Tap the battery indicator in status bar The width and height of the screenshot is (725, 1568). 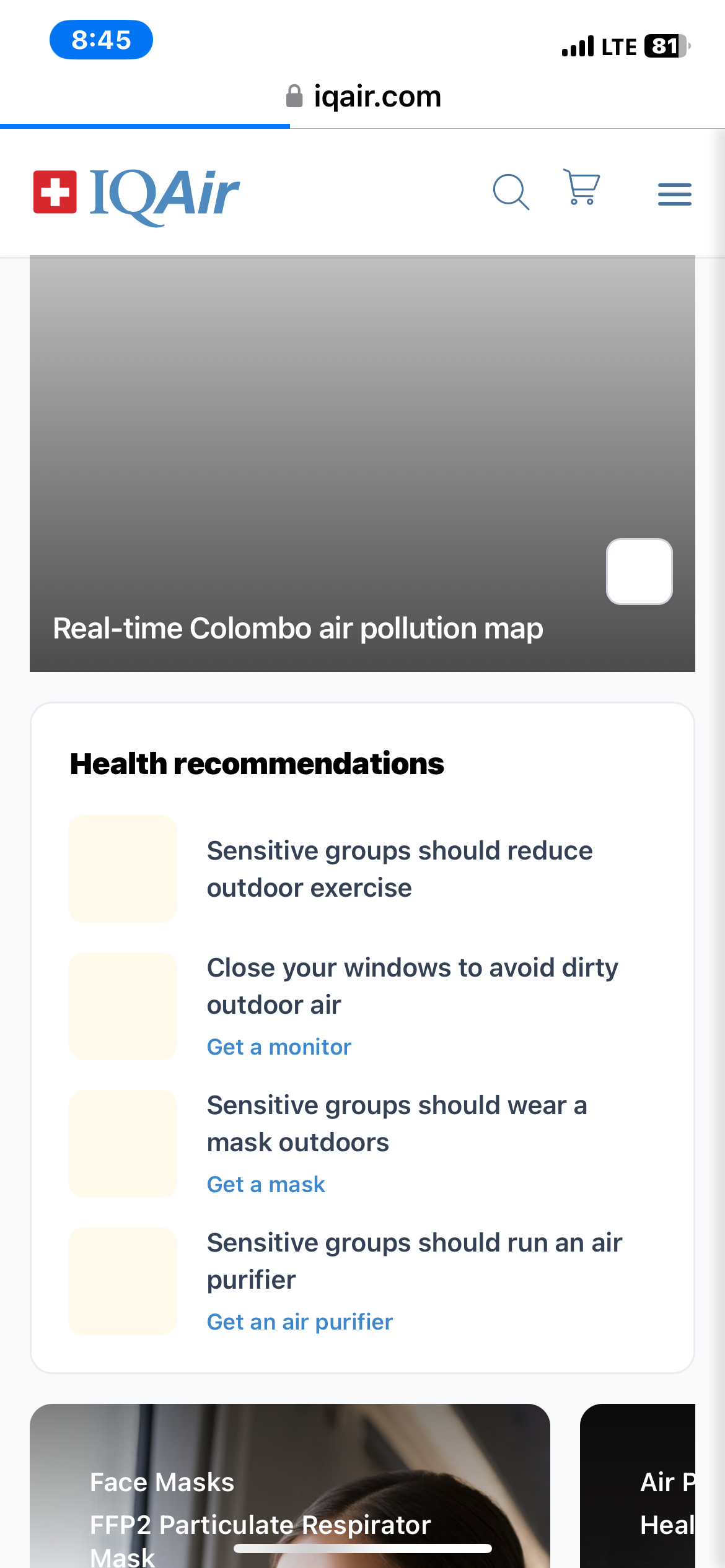pyautogui.click(x=666, y=46)
